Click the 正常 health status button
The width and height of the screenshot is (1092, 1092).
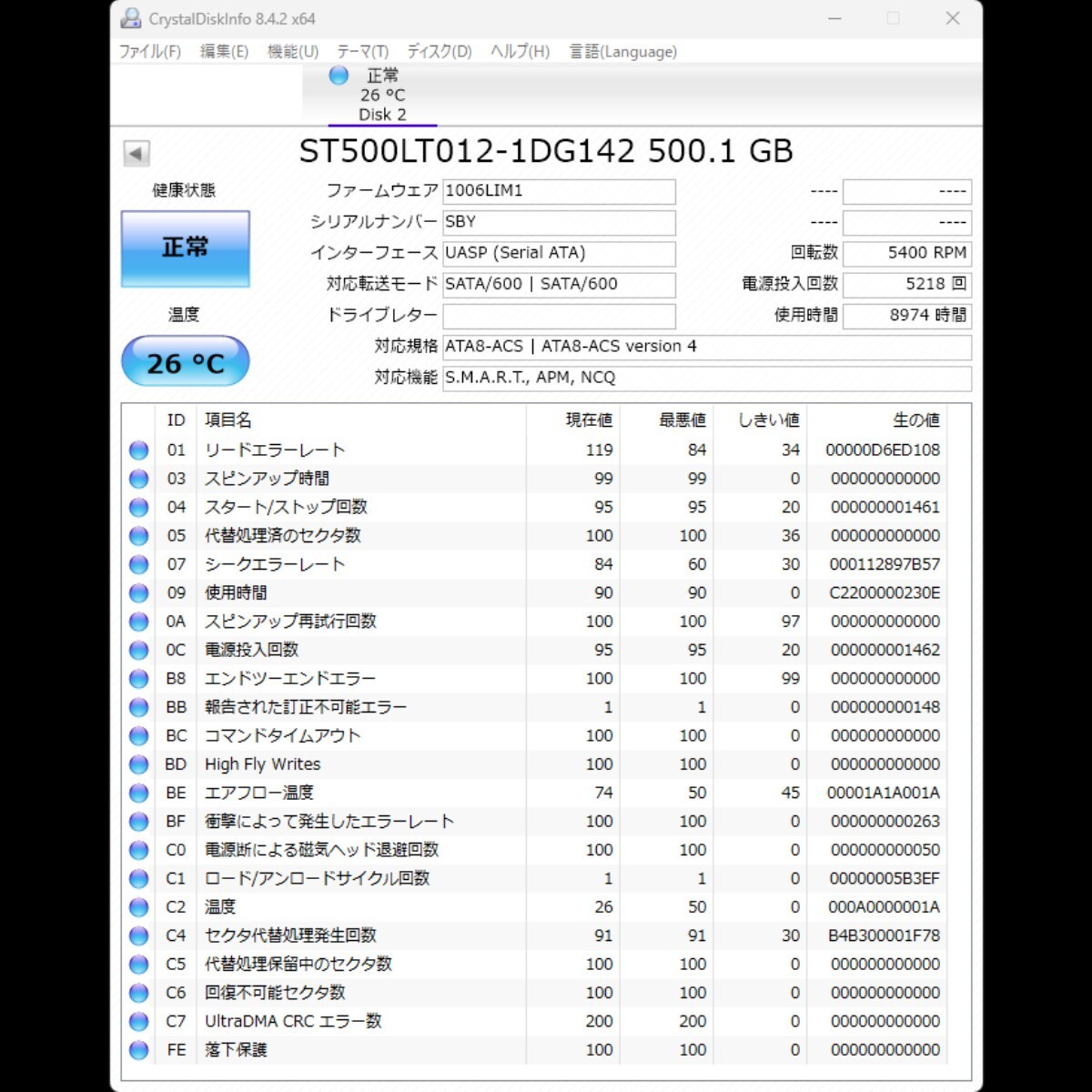(x=186, y=248)
